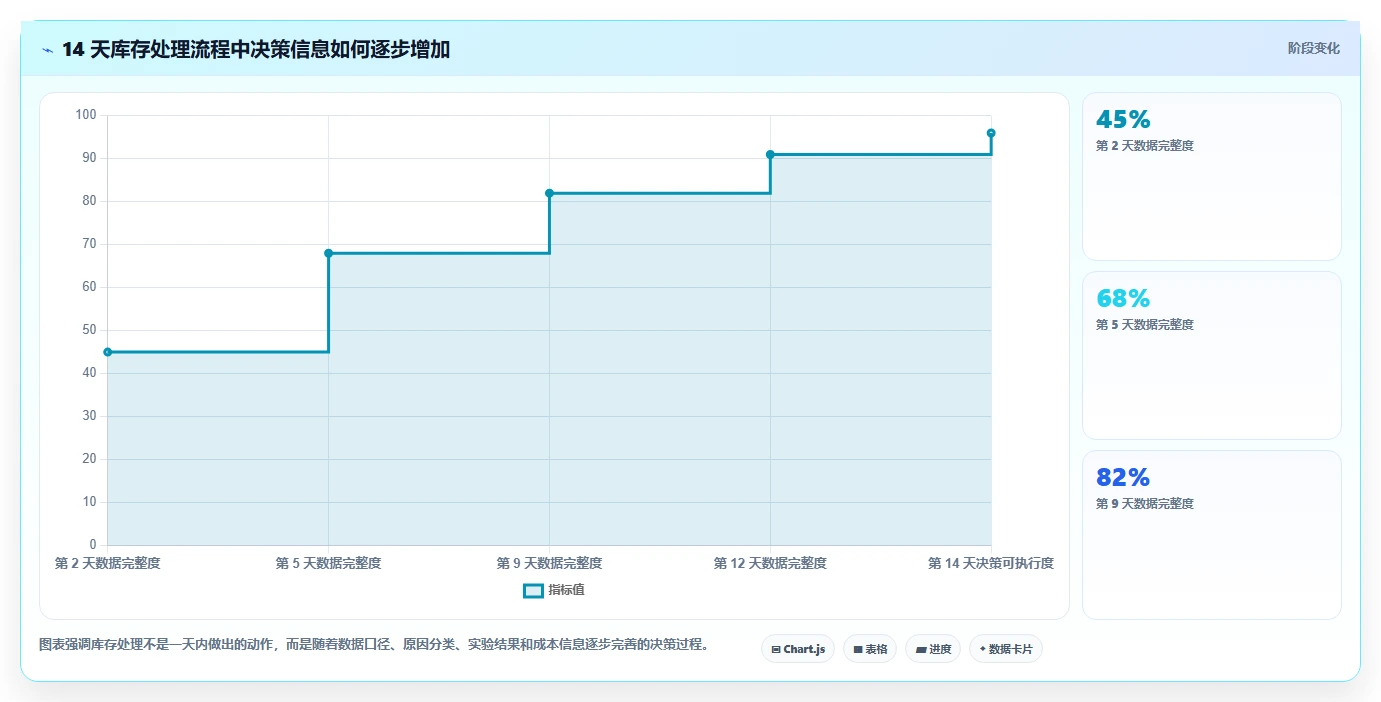
Task: Click the 进度 tag icon
Action: tap(921, 650)
